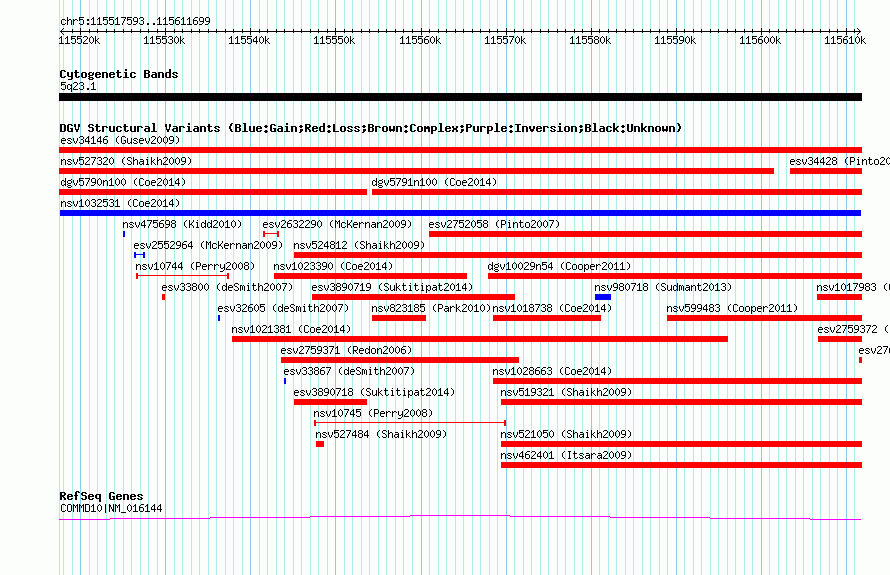890x575 pixels.
Task: Open the dgv5791n100 (Coe2014) variant
Action: 434,182
